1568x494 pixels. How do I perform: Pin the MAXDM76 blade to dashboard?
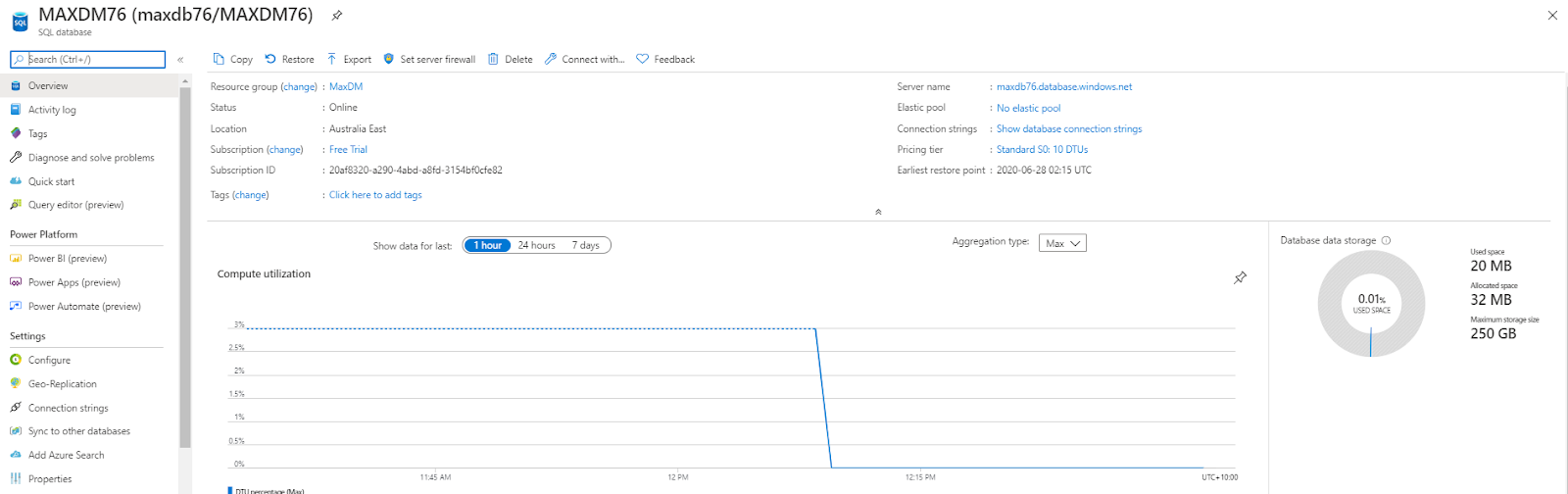click(336, 16)
